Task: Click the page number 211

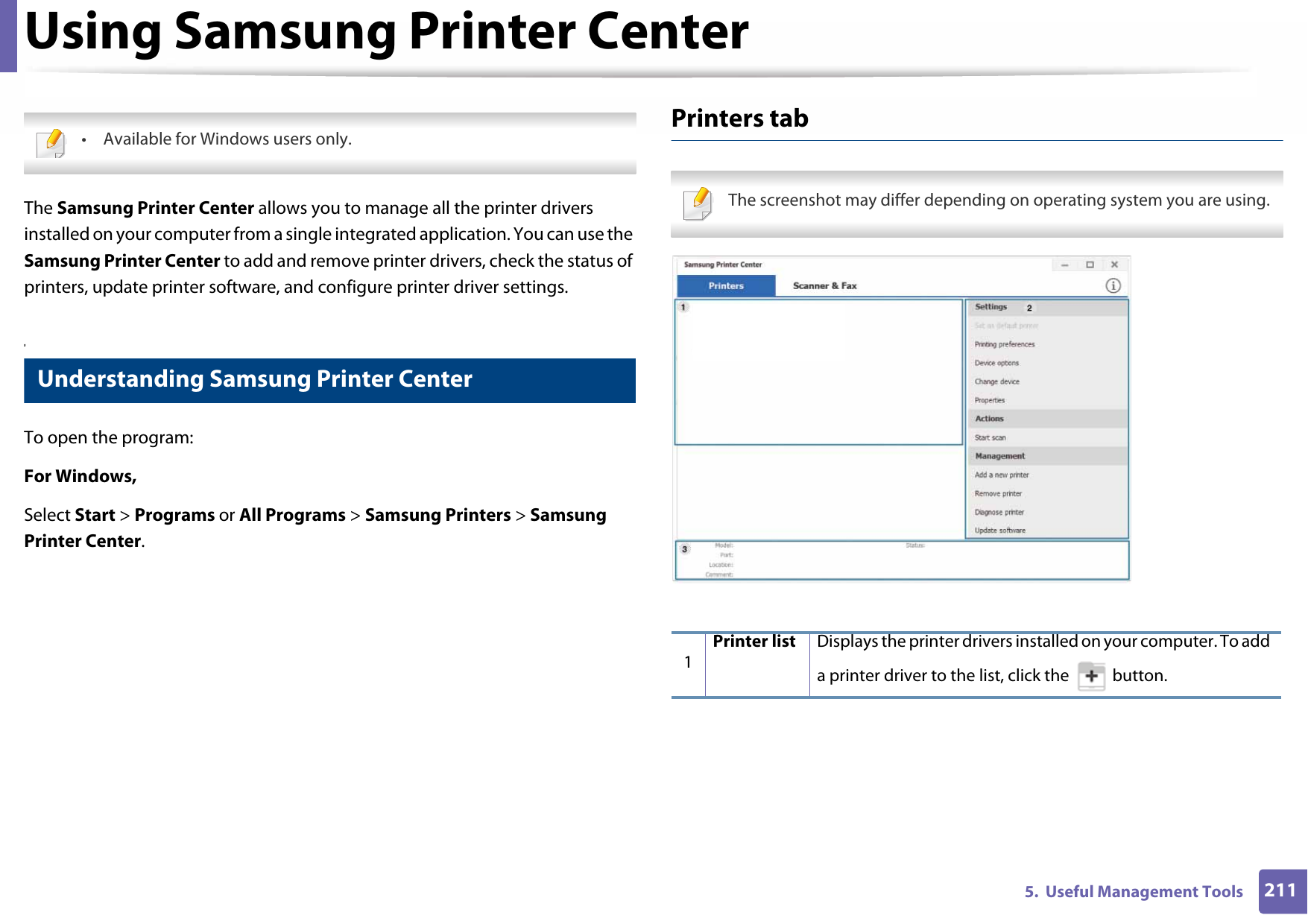Action: point(1280,890)
